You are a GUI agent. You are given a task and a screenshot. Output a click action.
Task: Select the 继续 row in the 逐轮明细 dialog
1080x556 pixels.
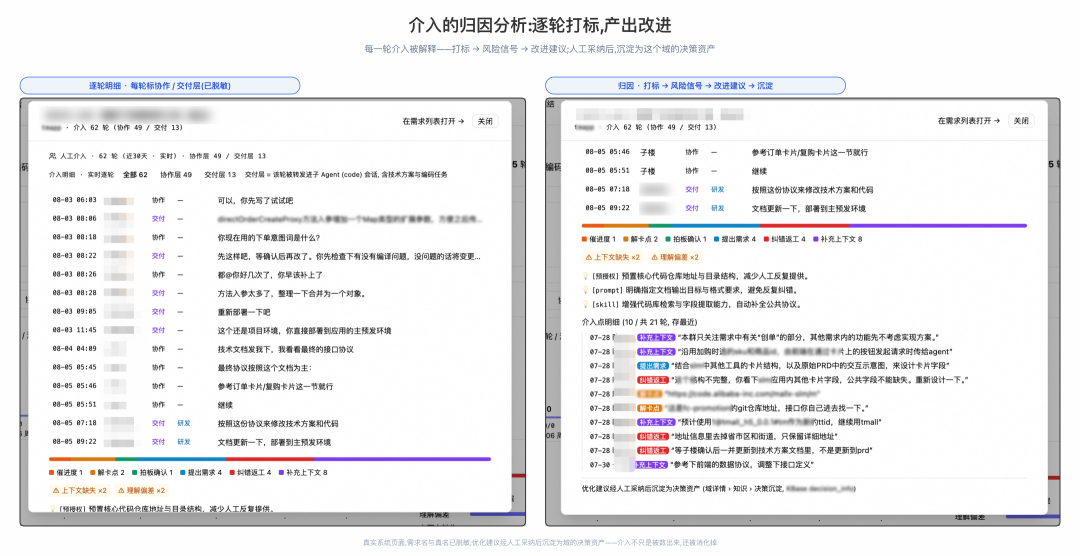point(270,405)
